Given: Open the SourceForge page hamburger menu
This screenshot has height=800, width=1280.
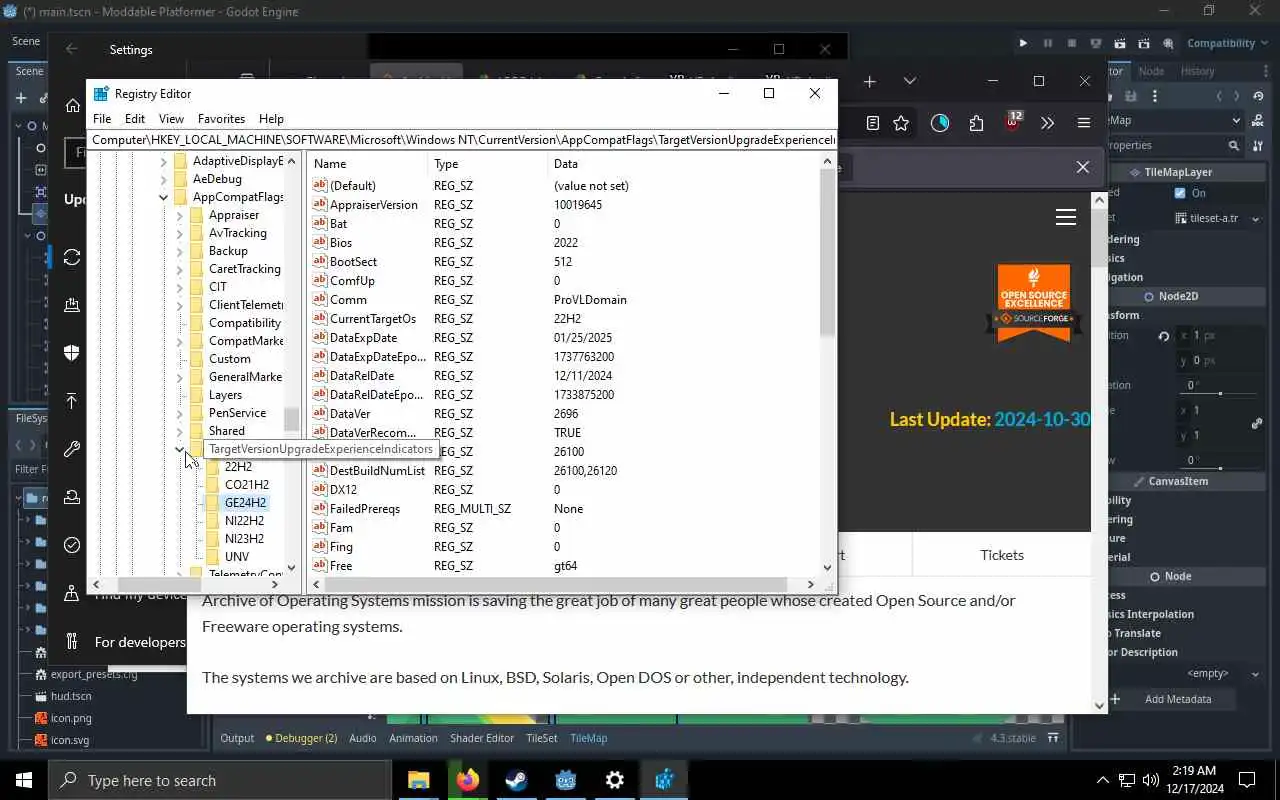Looking at the screenshot, I should pos(1066,217).
